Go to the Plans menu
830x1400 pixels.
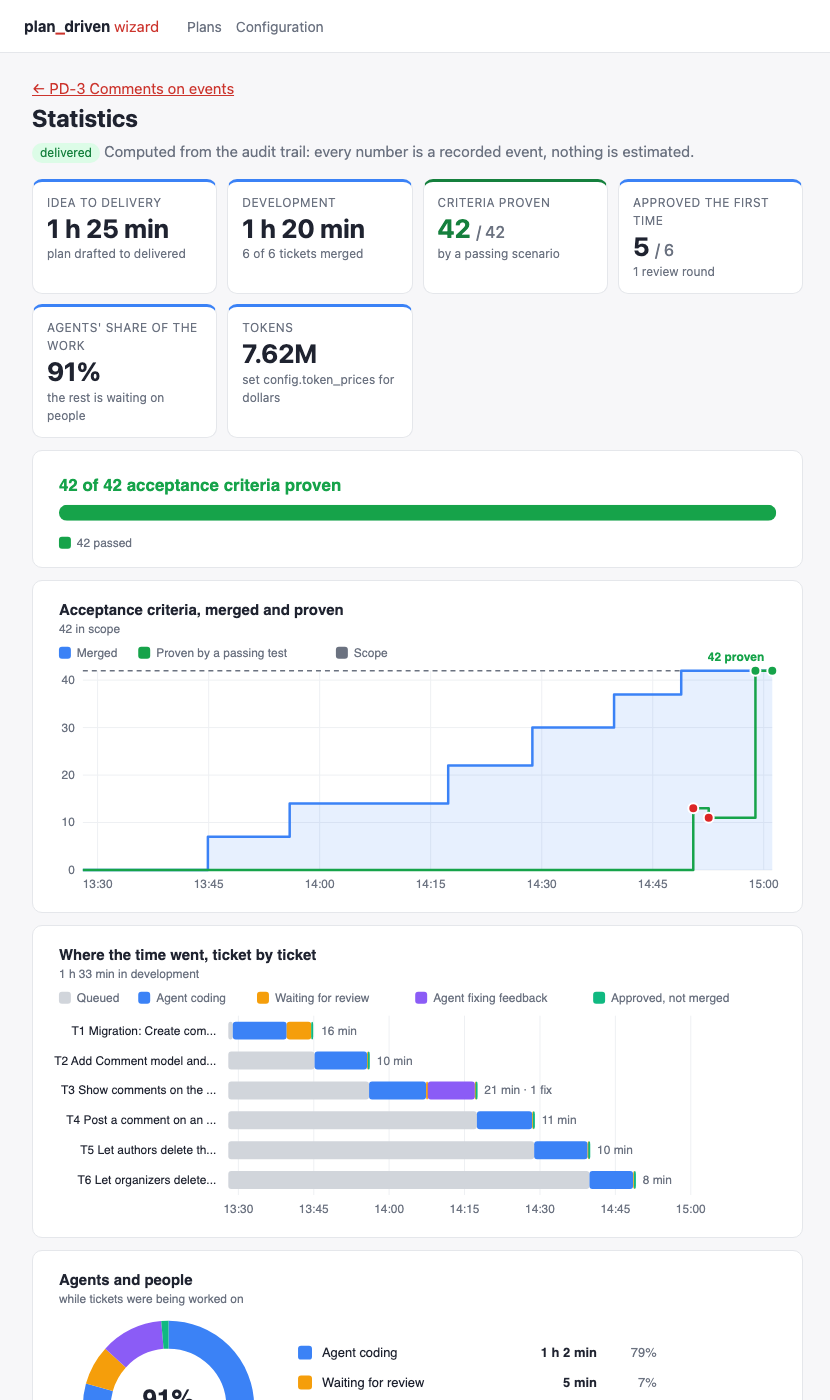pyautogui.click(x=204, y=27)
